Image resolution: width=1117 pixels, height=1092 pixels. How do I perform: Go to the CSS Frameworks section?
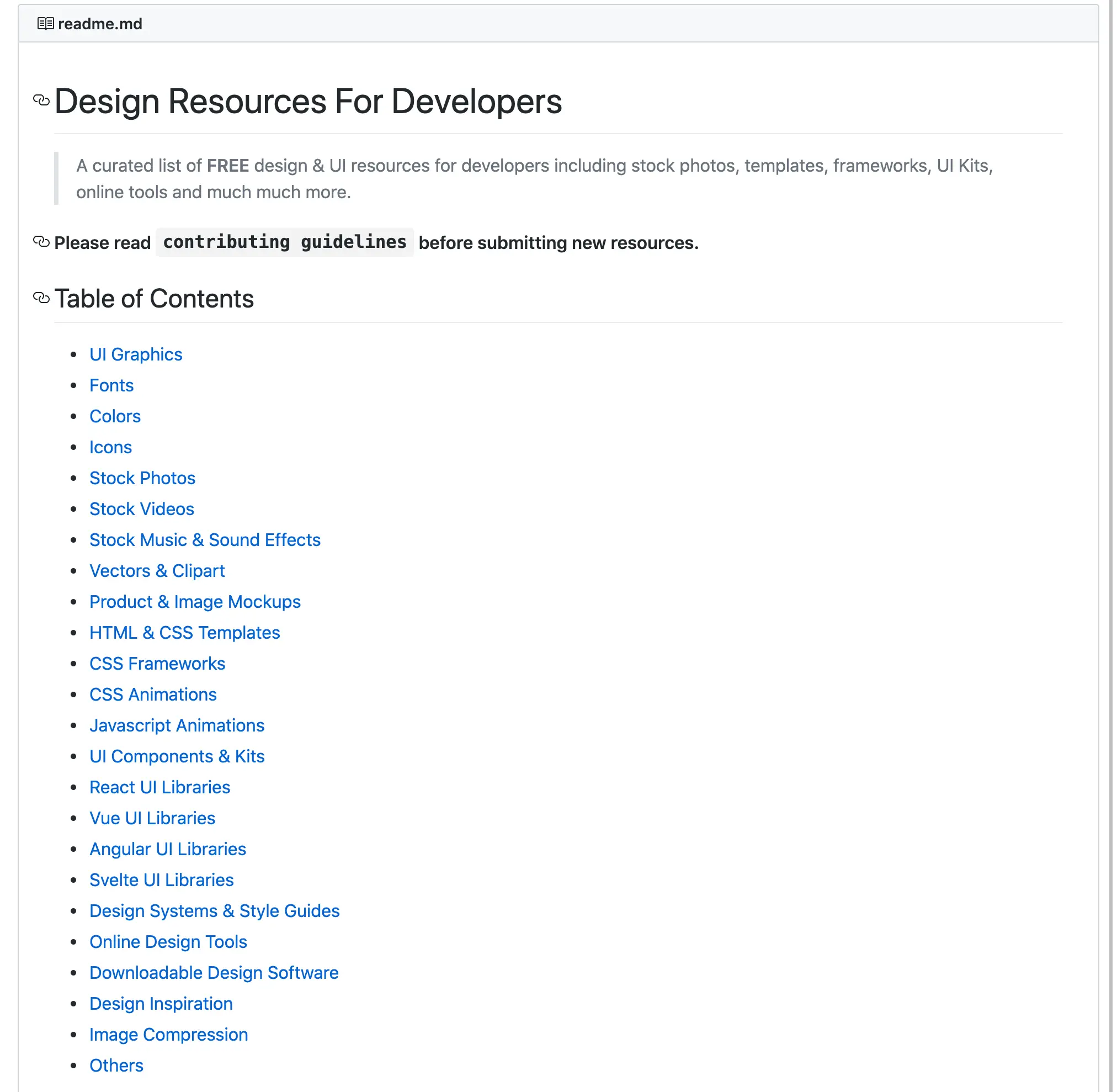157,664
